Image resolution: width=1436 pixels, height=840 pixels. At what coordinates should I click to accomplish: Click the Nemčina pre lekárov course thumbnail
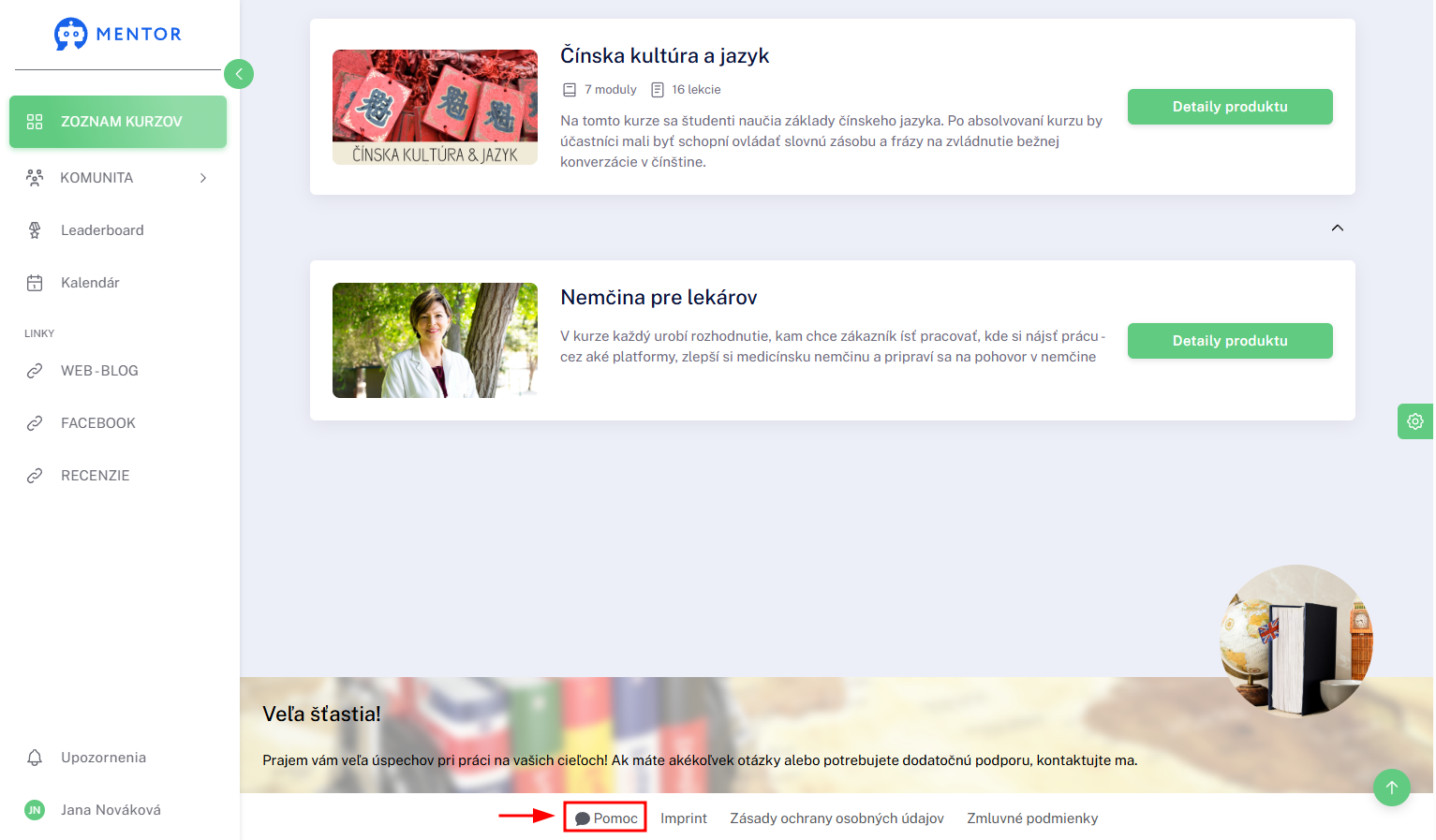click(435, 341)
